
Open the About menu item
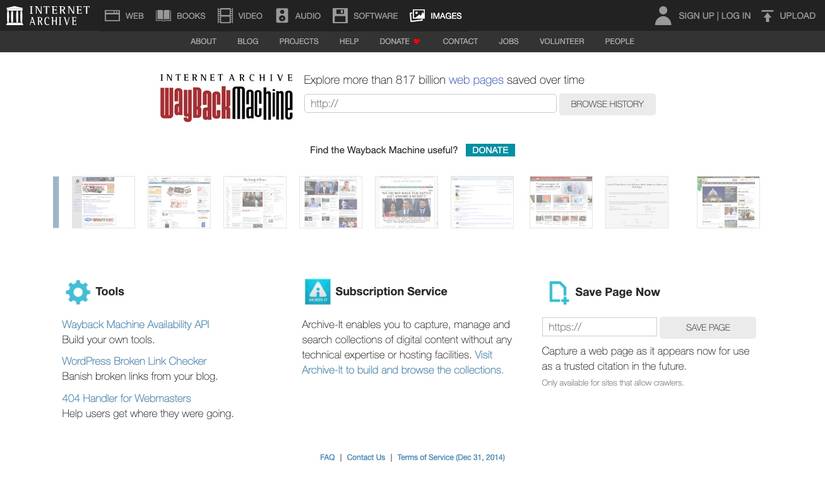pyautogui.click(x=203, y=41)
